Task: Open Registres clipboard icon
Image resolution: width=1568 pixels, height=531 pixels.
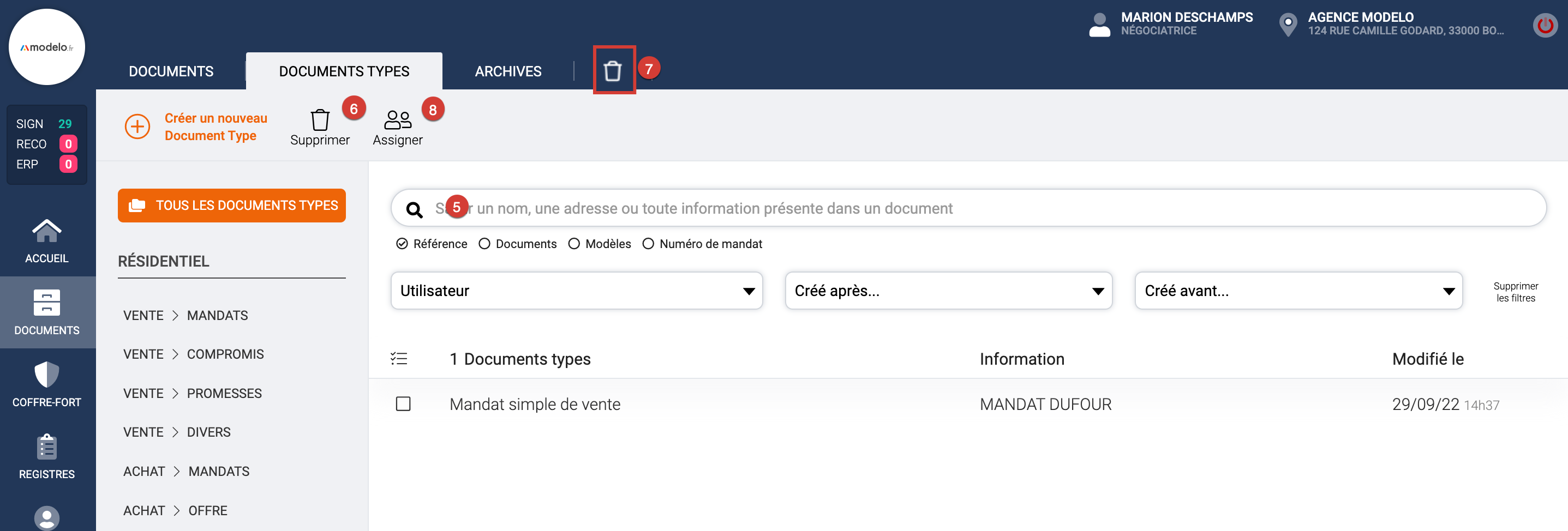Action: point(47,447)
